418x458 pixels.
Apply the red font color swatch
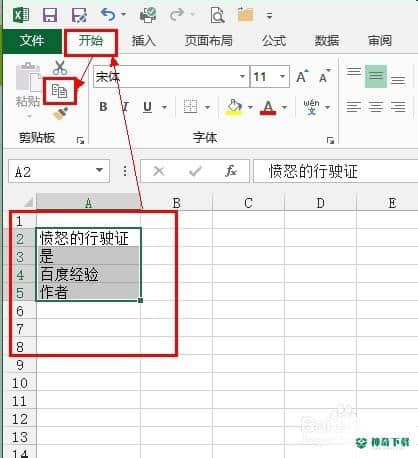(268, 107)
